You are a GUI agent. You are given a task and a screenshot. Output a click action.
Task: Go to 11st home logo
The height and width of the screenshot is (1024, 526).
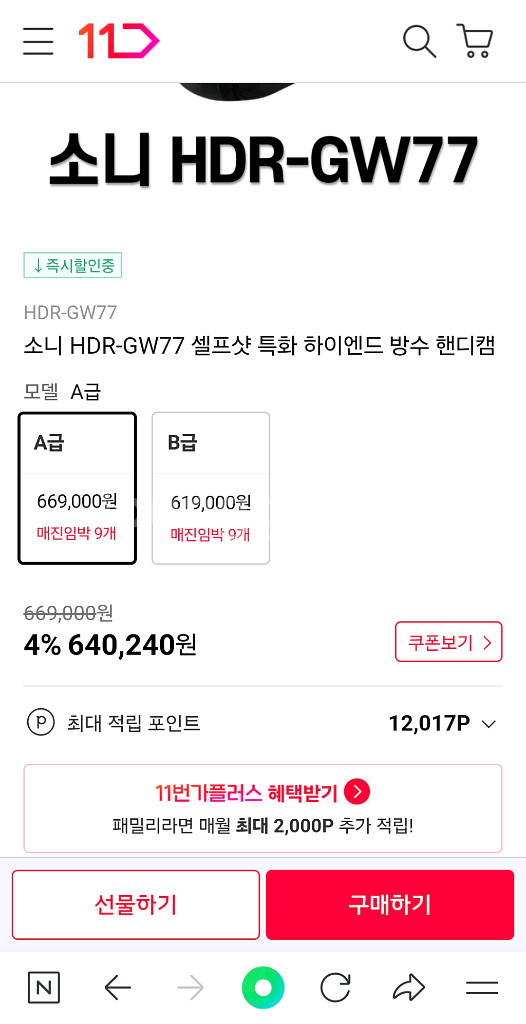pos(118,40)
